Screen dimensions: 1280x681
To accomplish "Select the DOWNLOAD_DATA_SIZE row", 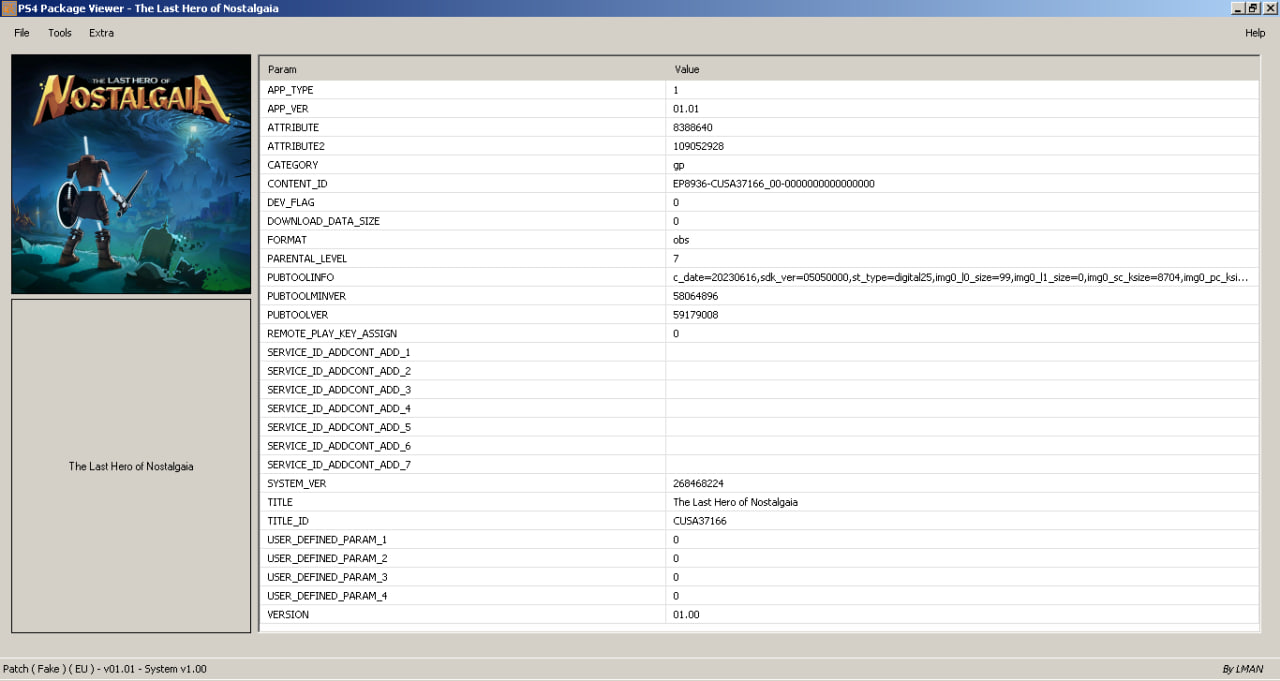I will [760, 221].
